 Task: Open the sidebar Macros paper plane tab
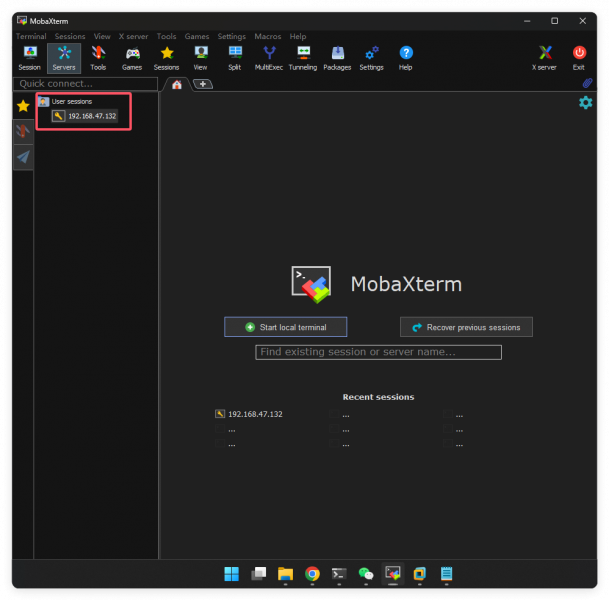[23, 157]
